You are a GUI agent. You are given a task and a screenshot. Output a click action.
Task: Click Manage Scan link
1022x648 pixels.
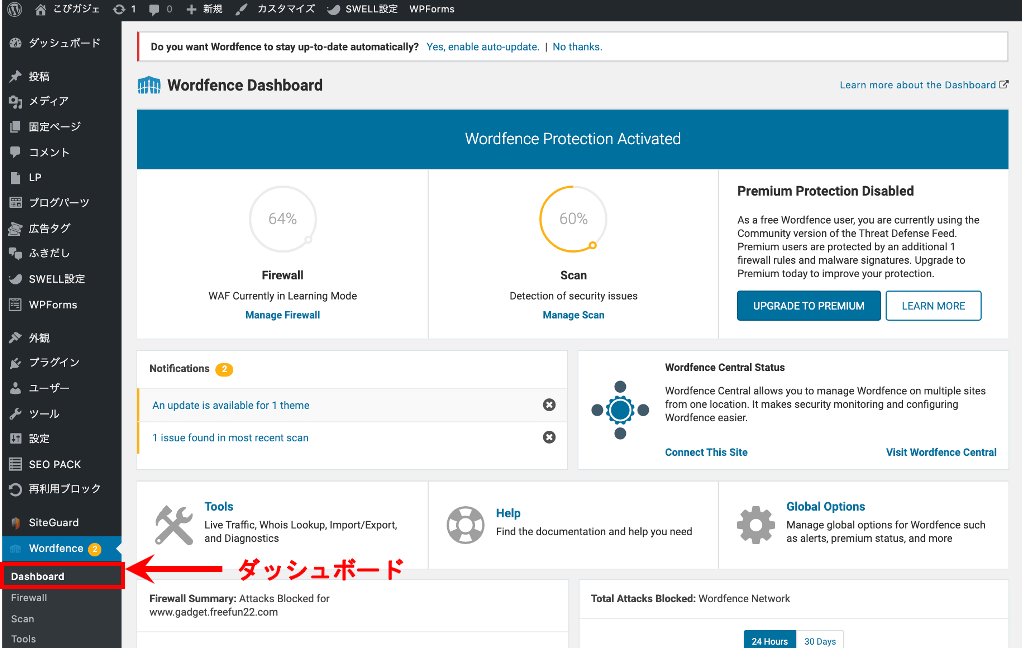[574, 315]
